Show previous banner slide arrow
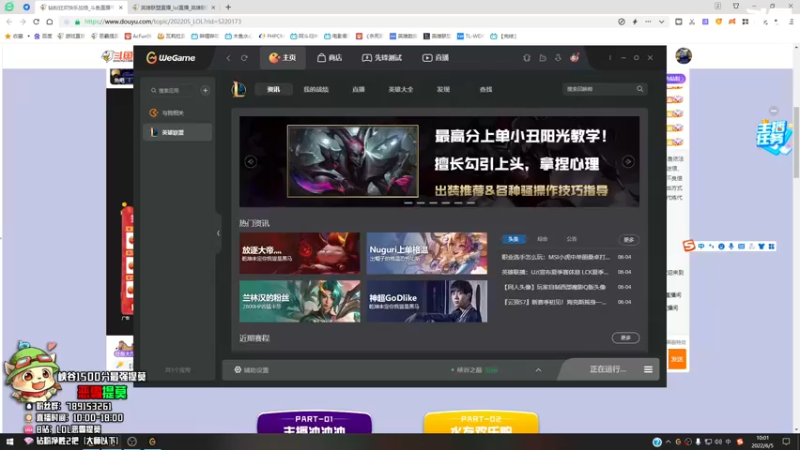 251,162
